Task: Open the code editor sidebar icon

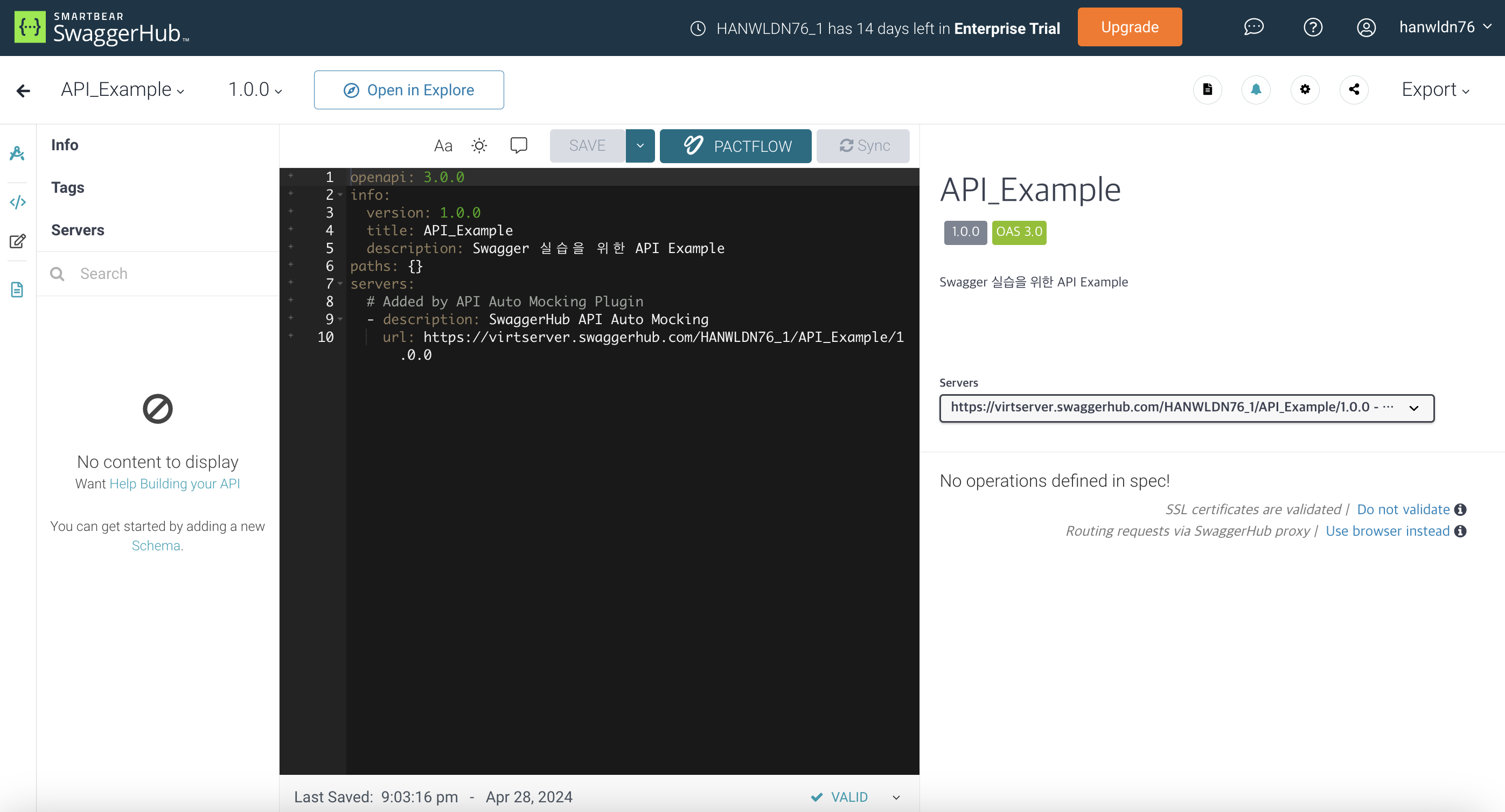Action: [18, 202]
